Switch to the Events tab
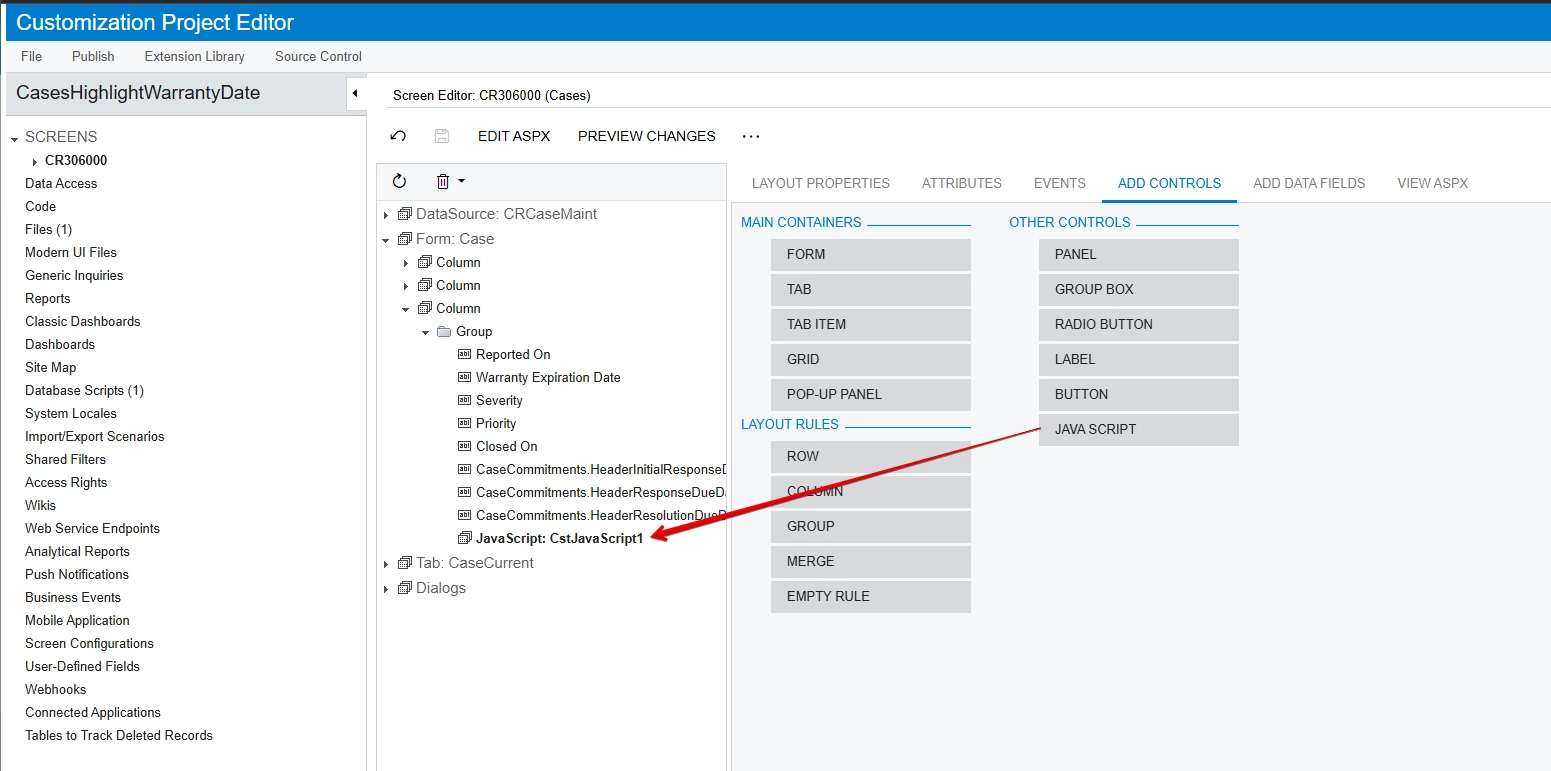Image resolution: width=1551 pixels, height=771 pixels. point(1060,183)
